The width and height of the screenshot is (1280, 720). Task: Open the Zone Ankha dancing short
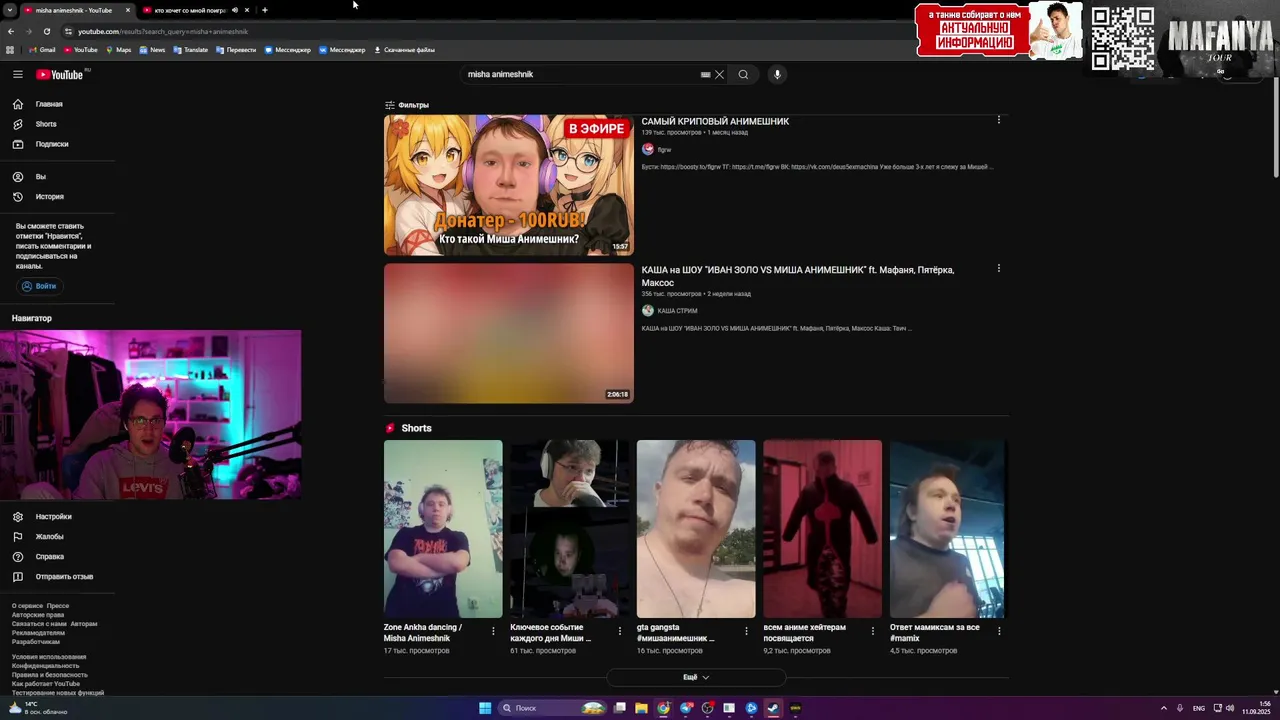coord(443,529)
